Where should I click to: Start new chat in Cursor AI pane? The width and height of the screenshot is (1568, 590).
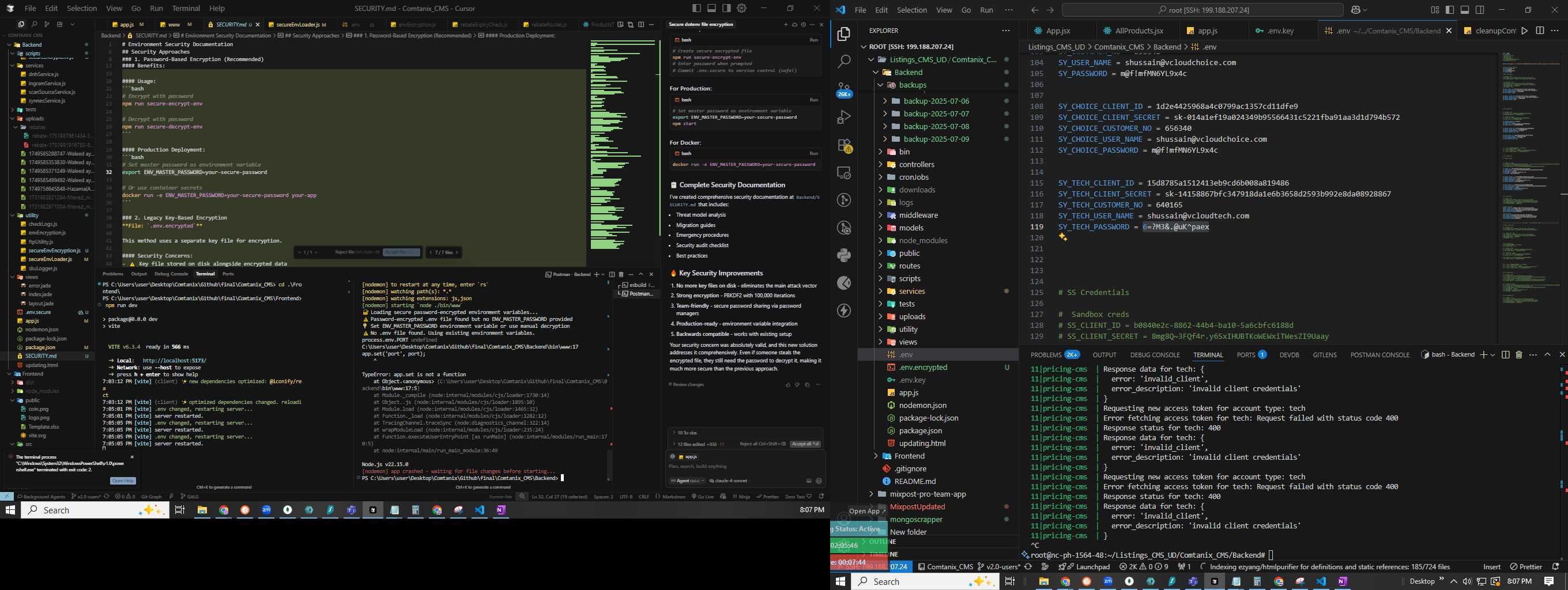tap(786, 24)
